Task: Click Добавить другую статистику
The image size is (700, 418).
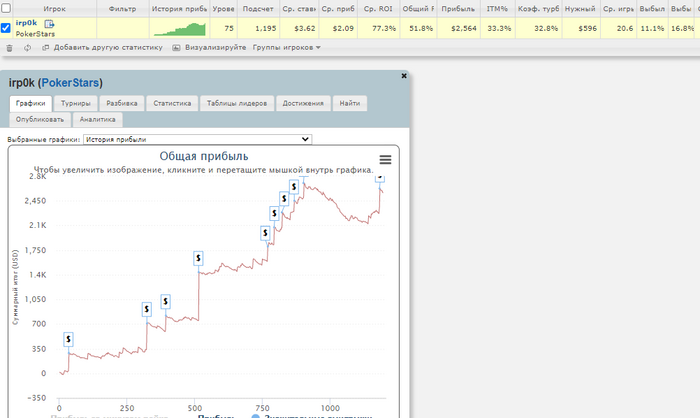Action: click(108, 47)
